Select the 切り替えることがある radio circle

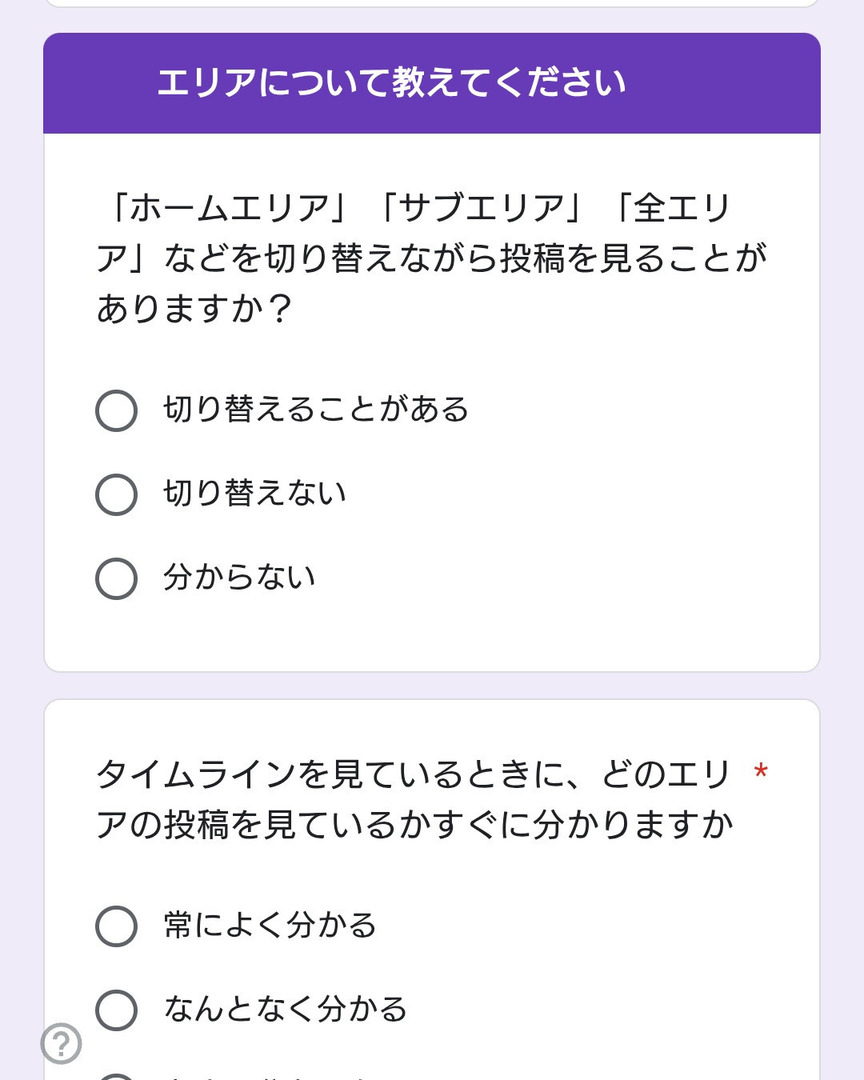116,410
